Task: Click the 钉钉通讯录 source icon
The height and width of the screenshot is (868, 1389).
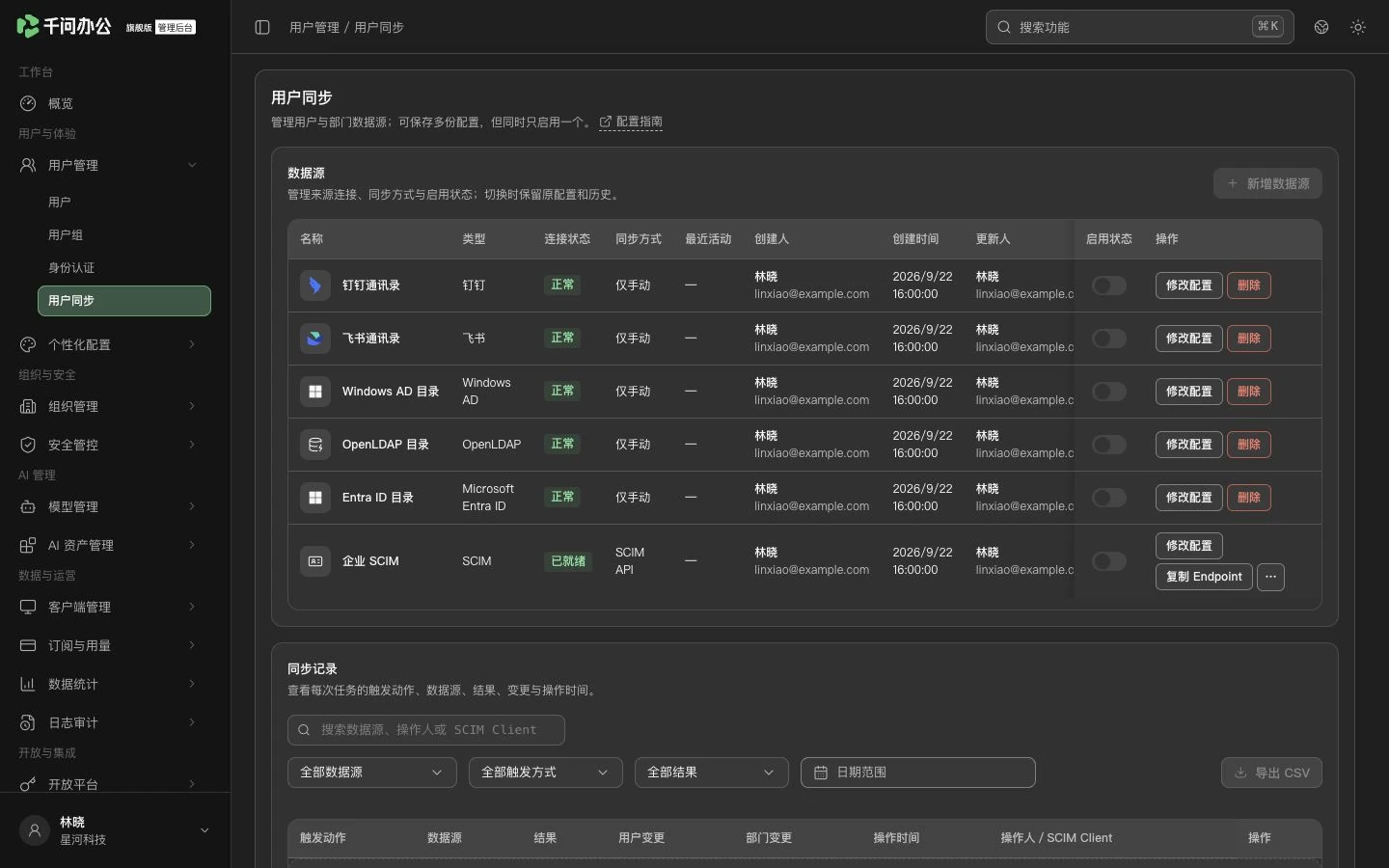Action: 315,285
